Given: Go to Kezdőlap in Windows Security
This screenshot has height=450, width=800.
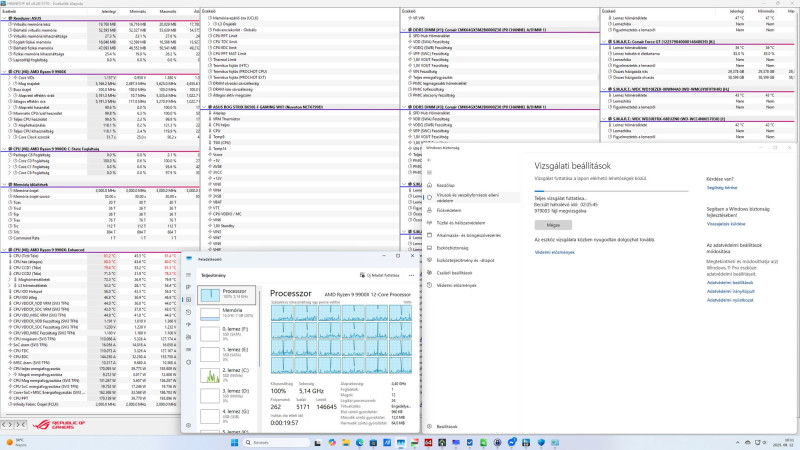Looking at the screenshot, I should click(445, 185).
